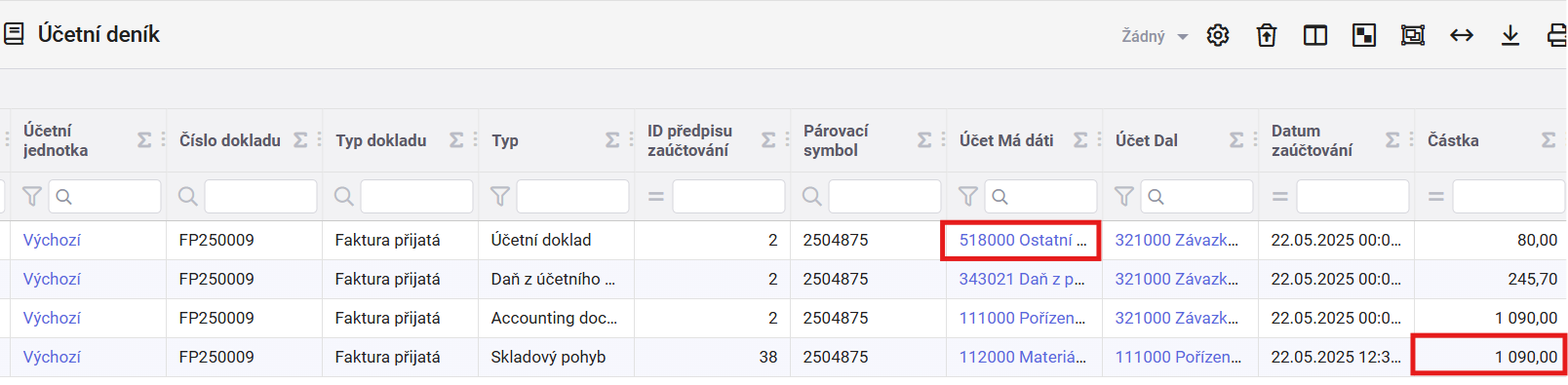Open the 112000 Materiá... account link
Image resolution: width=1568 pixels, height=385 pixels.
click(1022, 357)
